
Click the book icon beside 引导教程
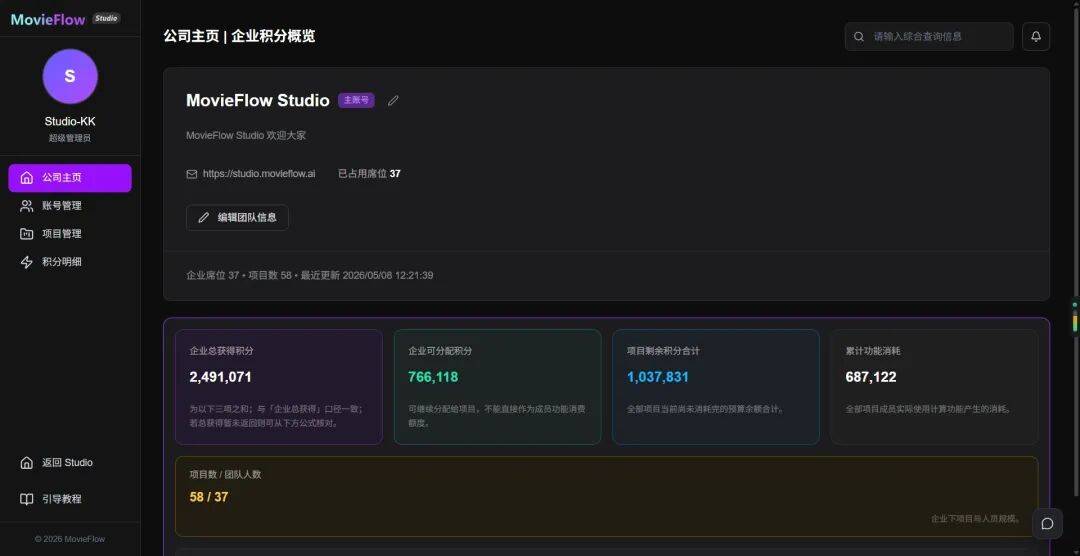pyautogui.click(x=27, y=499)
